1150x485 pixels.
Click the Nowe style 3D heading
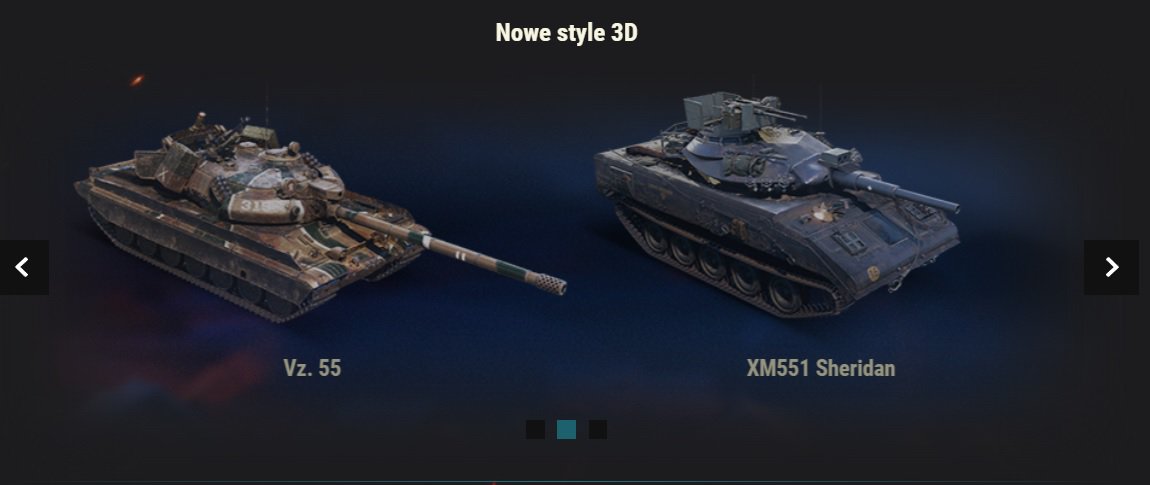(566, 33)
